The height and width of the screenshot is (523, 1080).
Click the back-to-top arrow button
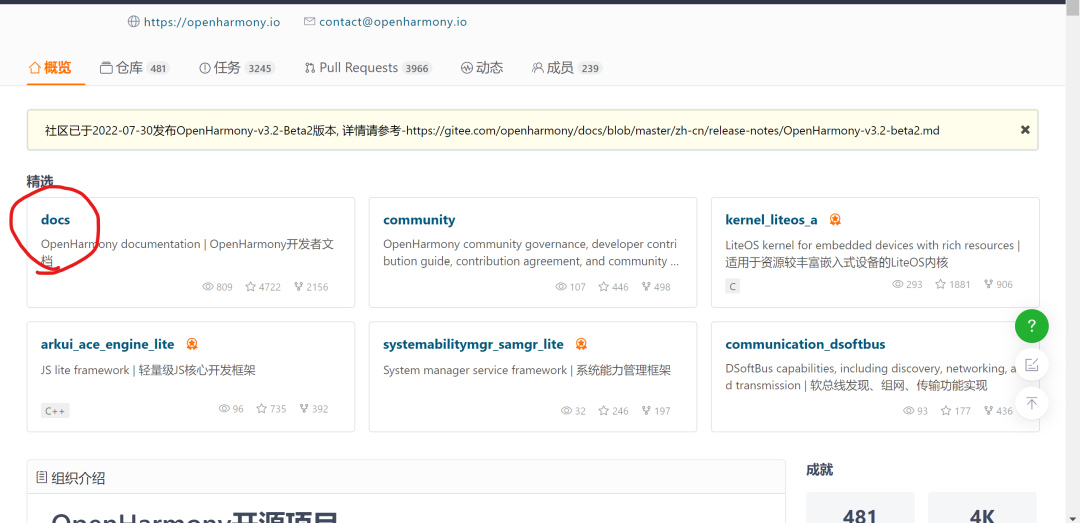click(1031, 403)
